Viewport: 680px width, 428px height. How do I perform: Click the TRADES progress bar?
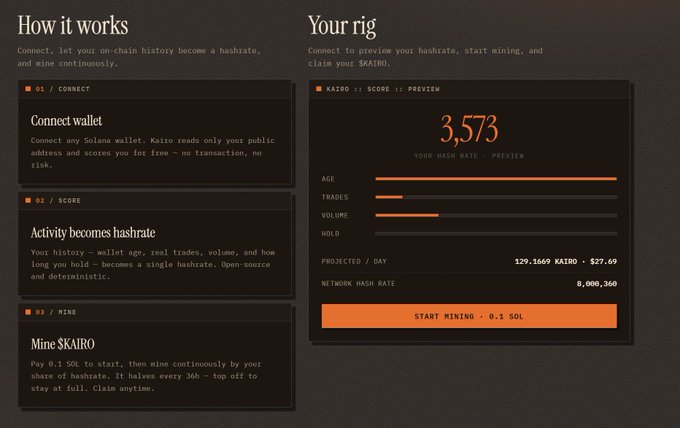(496, 197)
